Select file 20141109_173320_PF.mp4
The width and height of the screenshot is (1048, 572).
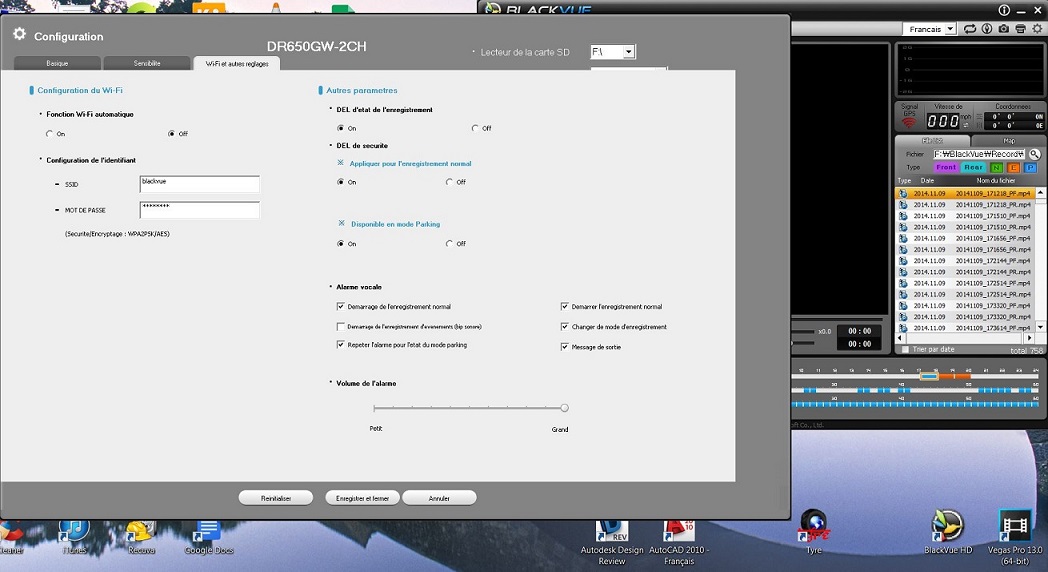(x=965, y=305)
